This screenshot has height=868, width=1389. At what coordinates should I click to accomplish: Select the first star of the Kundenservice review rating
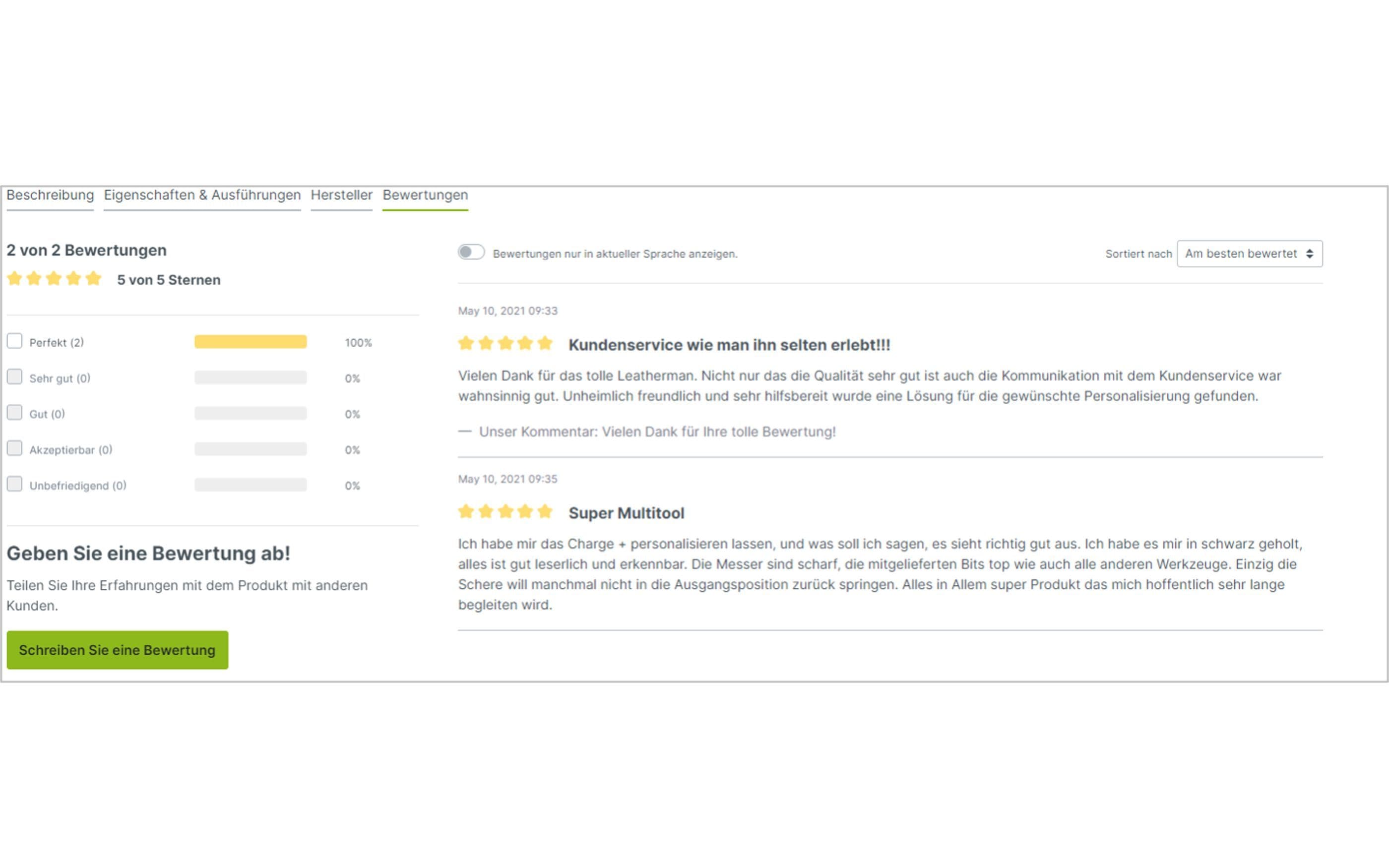[466, 343]
